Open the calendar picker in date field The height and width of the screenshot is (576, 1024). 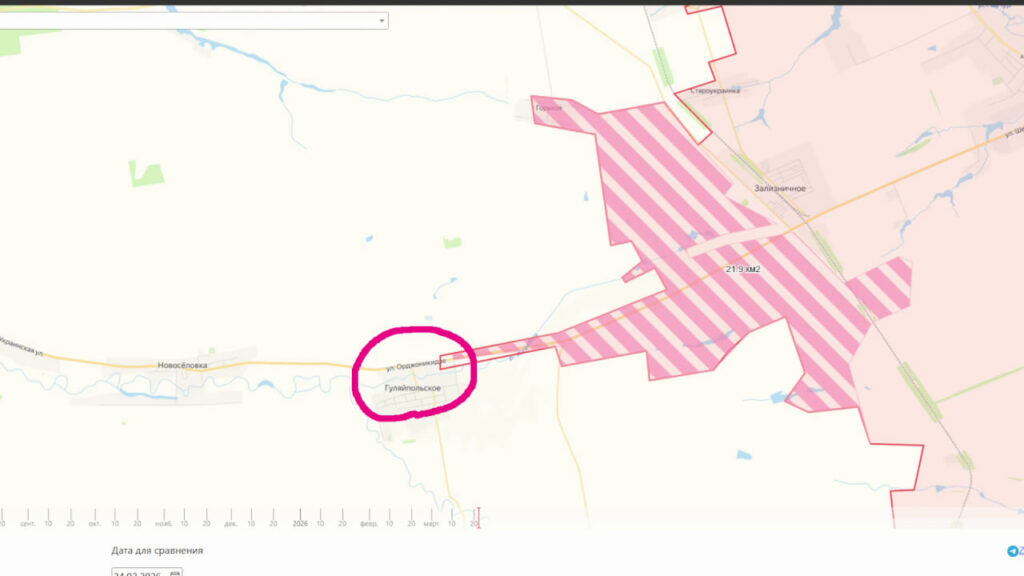tap(175, 573)
